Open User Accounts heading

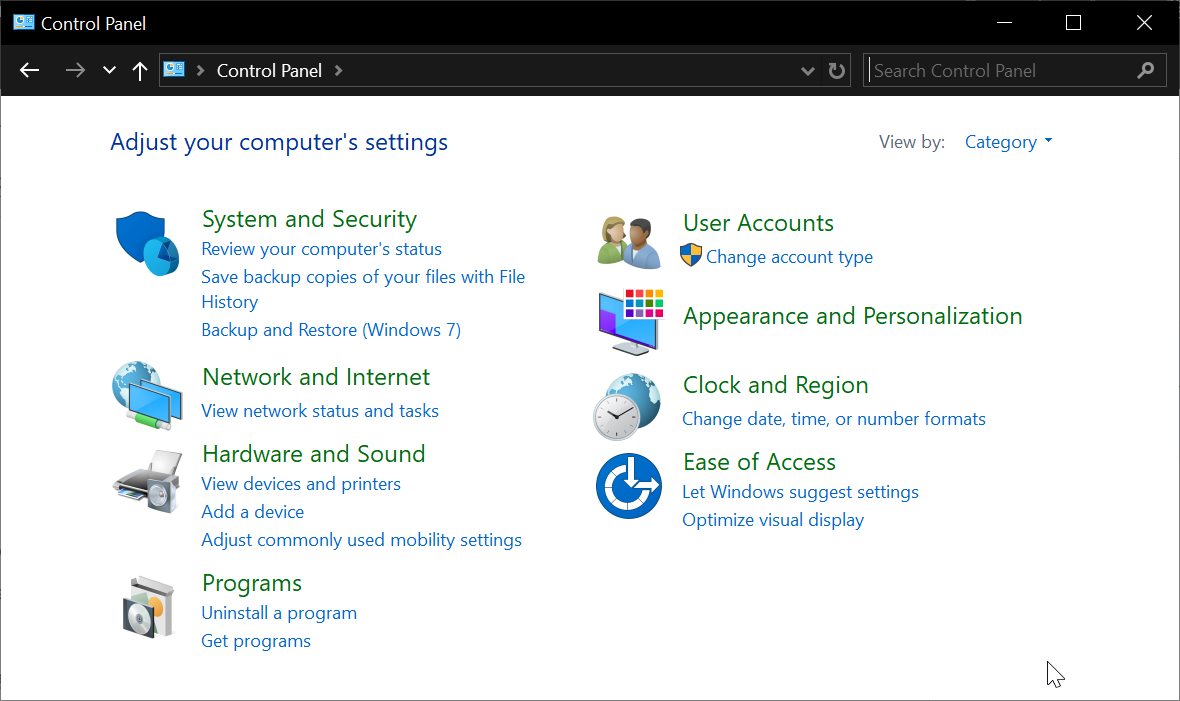[759, 223]
